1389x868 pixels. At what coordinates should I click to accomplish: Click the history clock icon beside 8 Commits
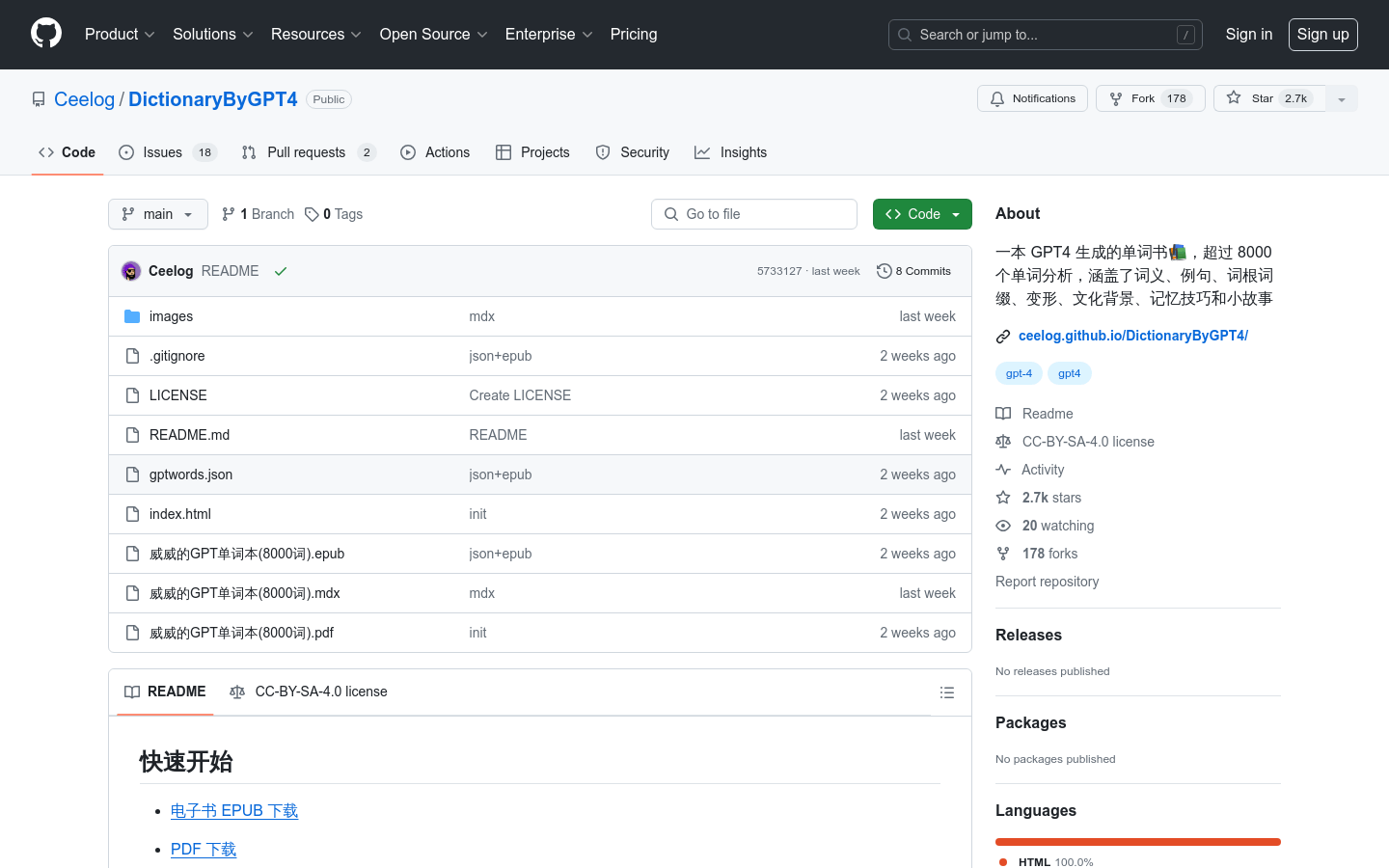884,271
